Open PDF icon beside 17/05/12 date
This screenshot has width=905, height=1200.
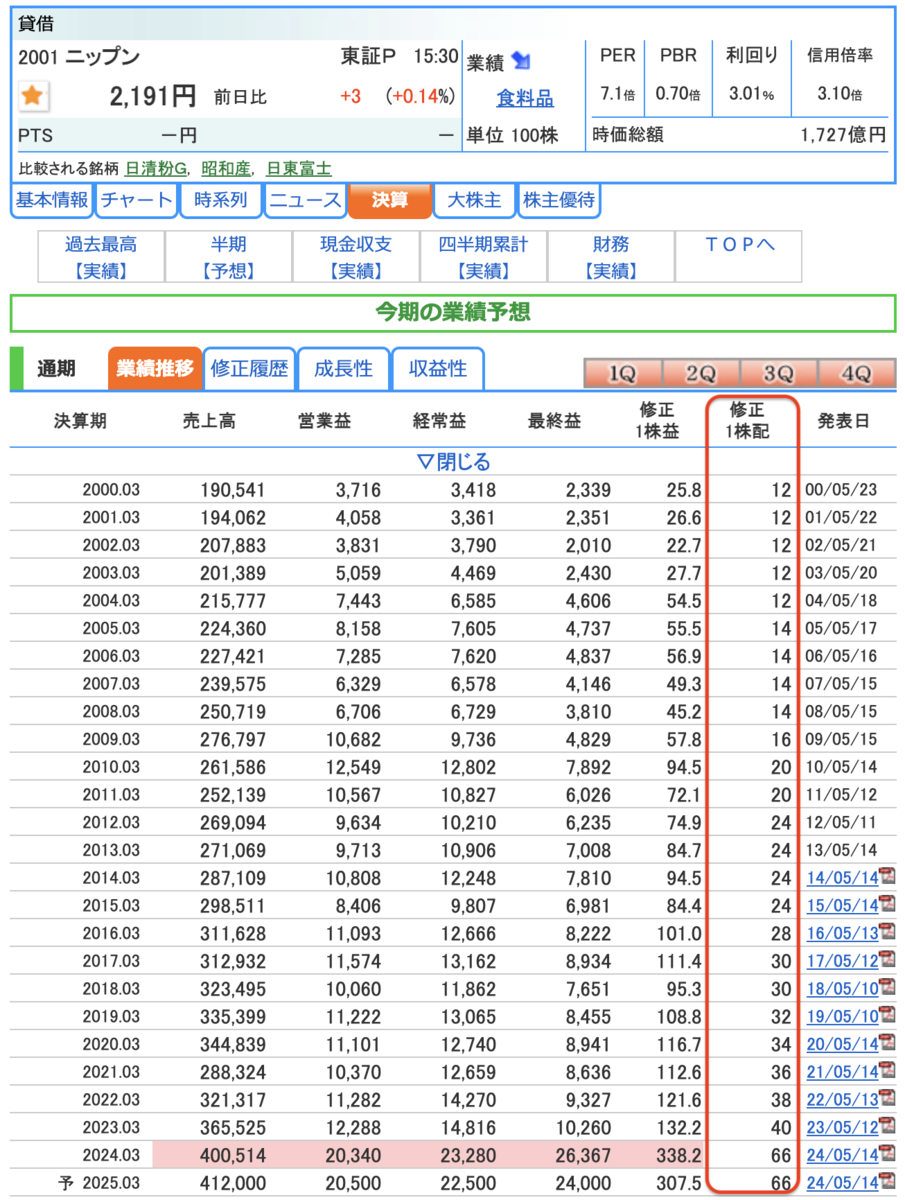[x=886, y=961]
